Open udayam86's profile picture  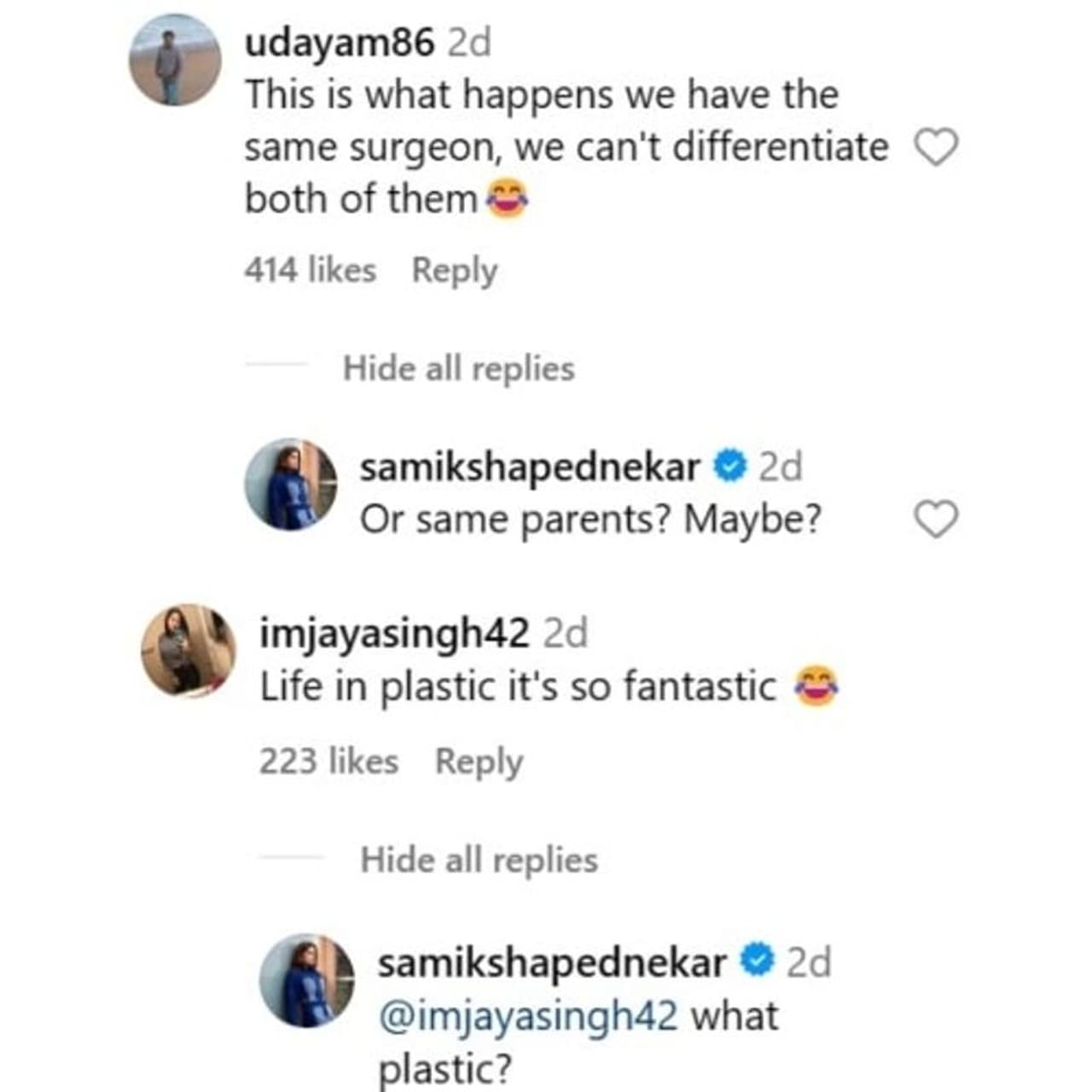(175, 60)
